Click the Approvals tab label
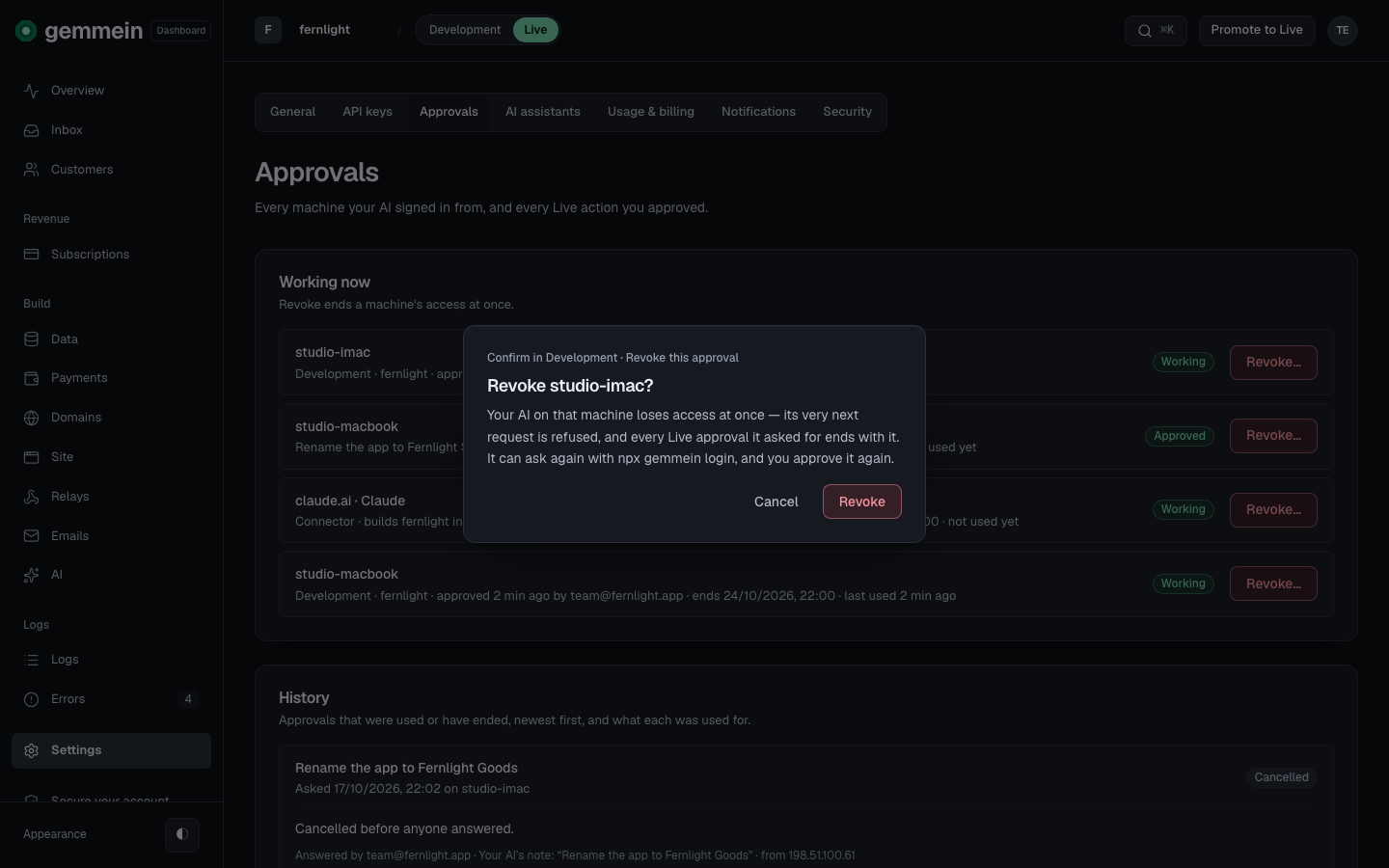This screenshot has height=868, width=1389. [449, 112]
